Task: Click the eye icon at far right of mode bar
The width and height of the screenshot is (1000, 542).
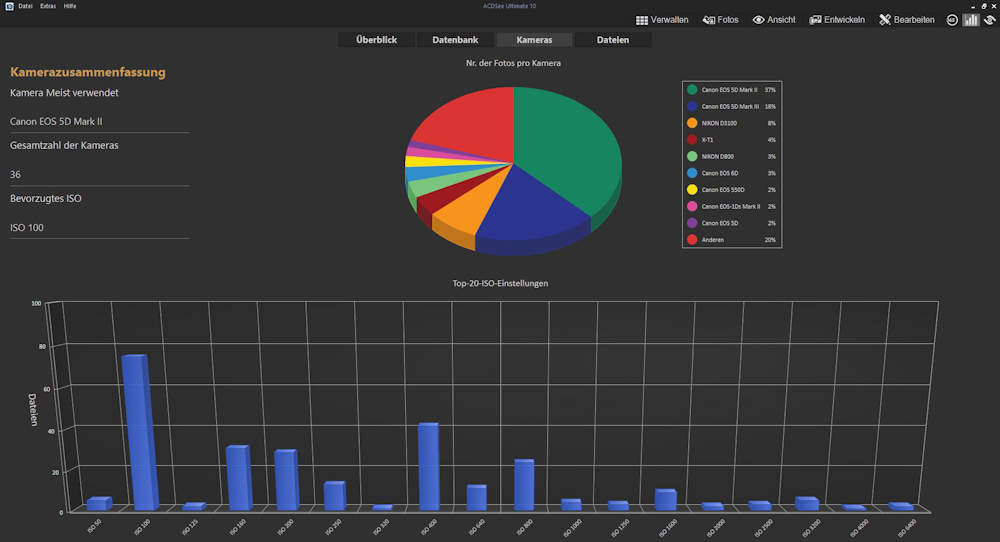Action: (x=988, y=20)
